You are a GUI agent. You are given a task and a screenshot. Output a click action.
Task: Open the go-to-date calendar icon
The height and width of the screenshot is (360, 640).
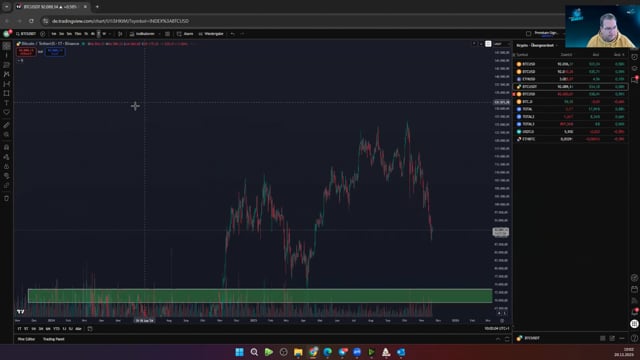pos(90,329)
